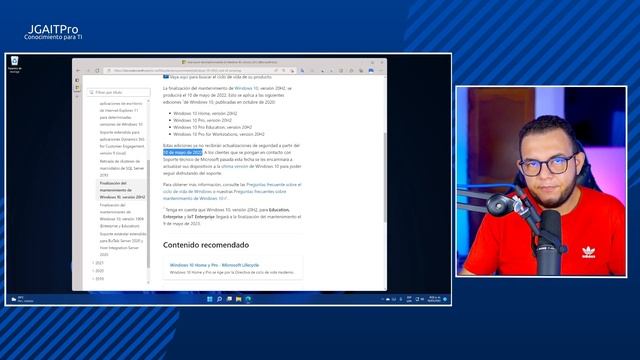Open File Explorer from the taskbar
Screen dimensions: 640x360
238,299
